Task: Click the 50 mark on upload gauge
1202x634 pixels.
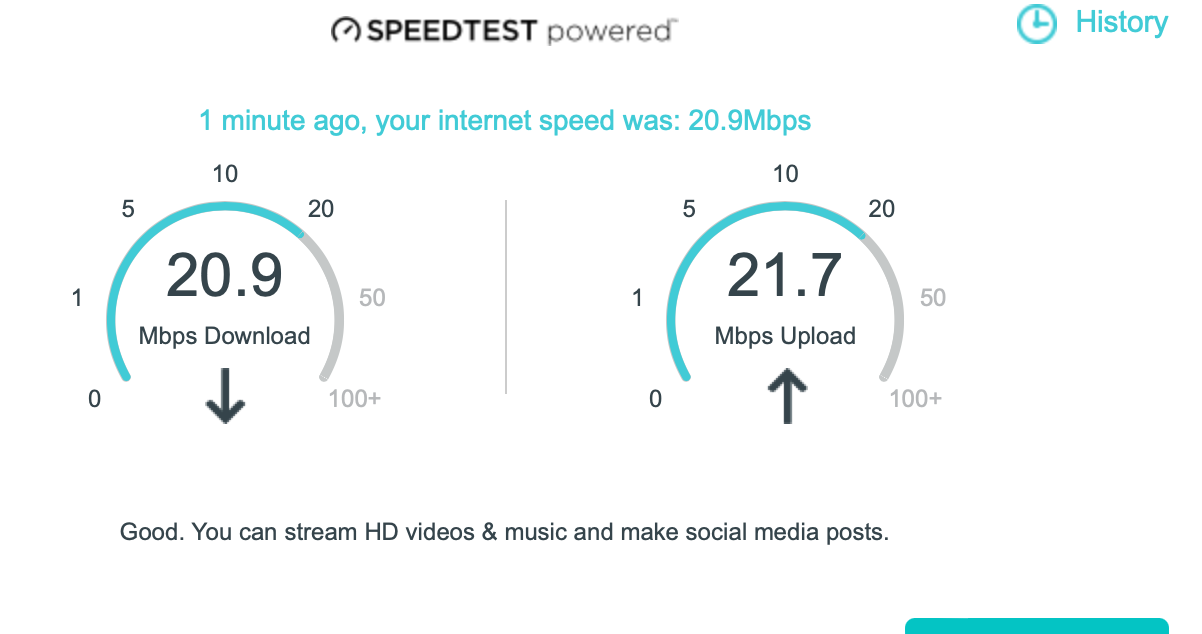Action: 933,298
